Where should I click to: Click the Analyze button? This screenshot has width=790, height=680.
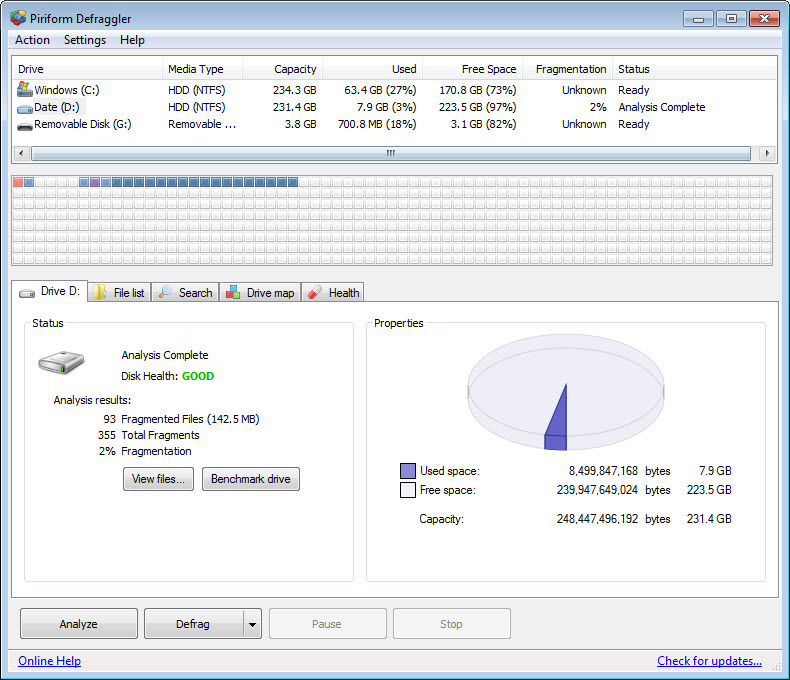click(79, 624)
